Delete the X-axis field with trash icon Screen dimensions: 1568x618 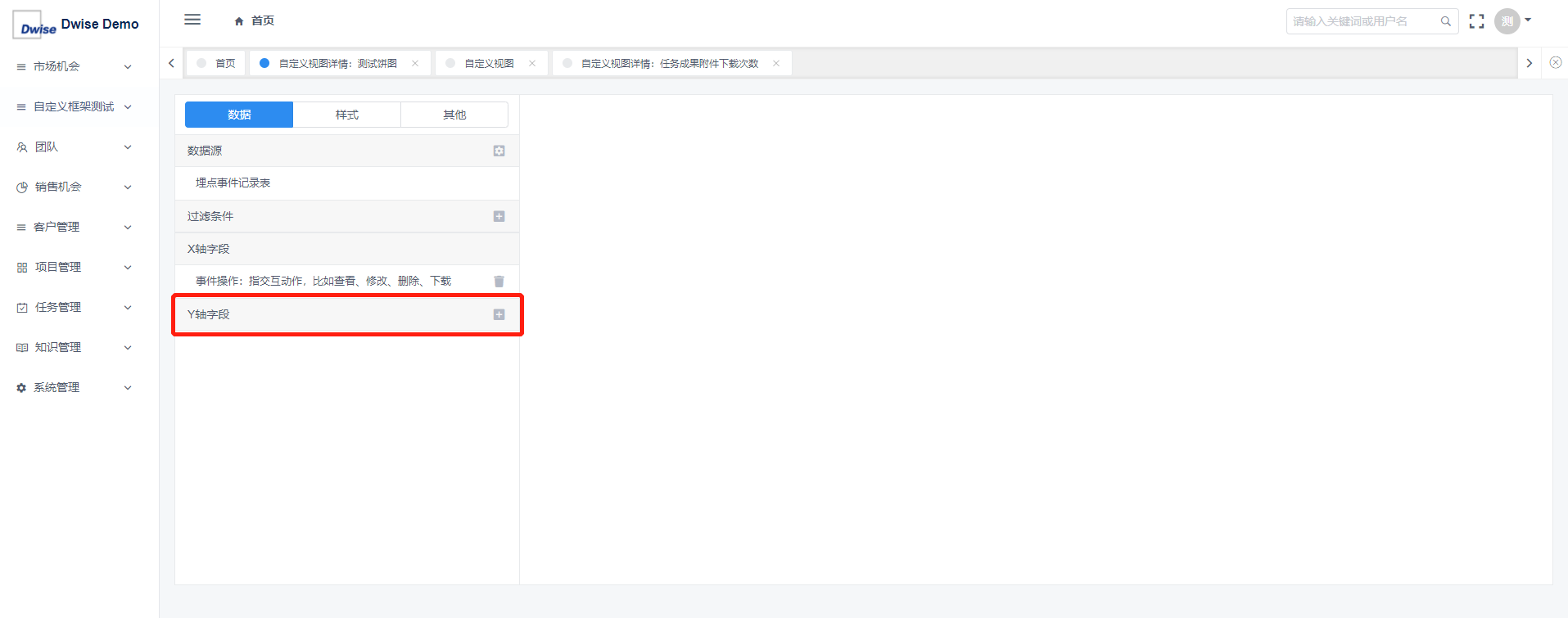499,282
